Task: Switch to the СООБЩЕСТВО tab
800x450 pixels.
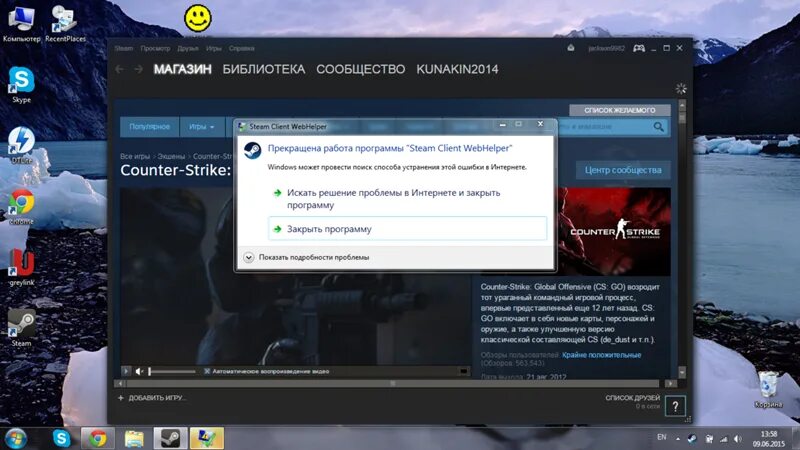Action: click(361, 69)
